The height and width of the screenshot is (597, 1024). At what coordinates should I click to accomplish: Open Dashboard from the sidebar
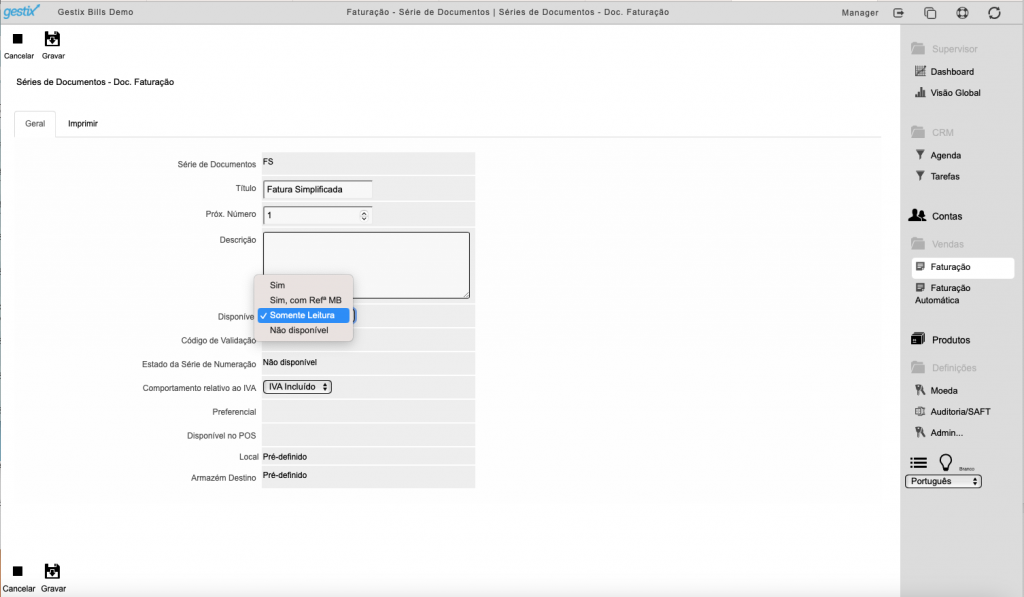coord(952,72)
